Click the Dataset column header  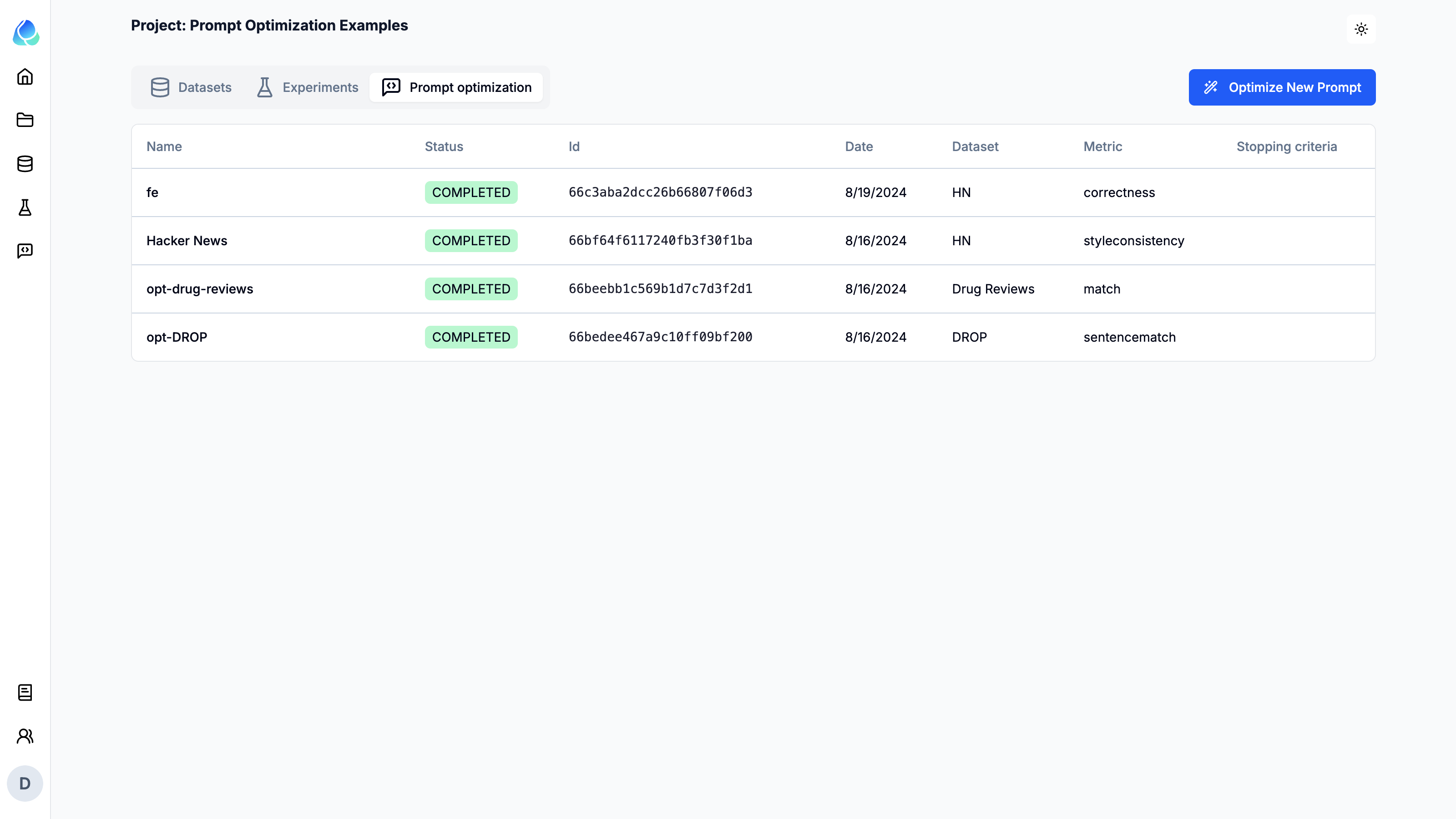(975, 147)
